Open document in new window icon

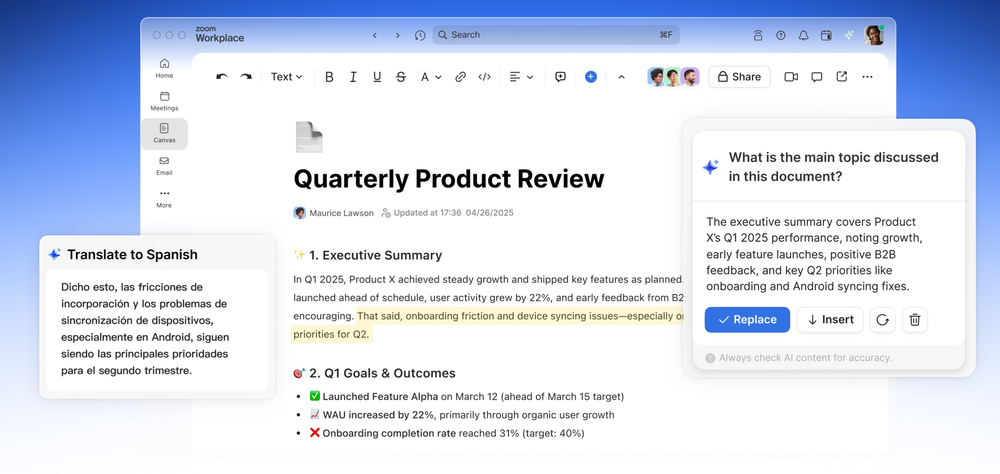(x=842, y=77)
